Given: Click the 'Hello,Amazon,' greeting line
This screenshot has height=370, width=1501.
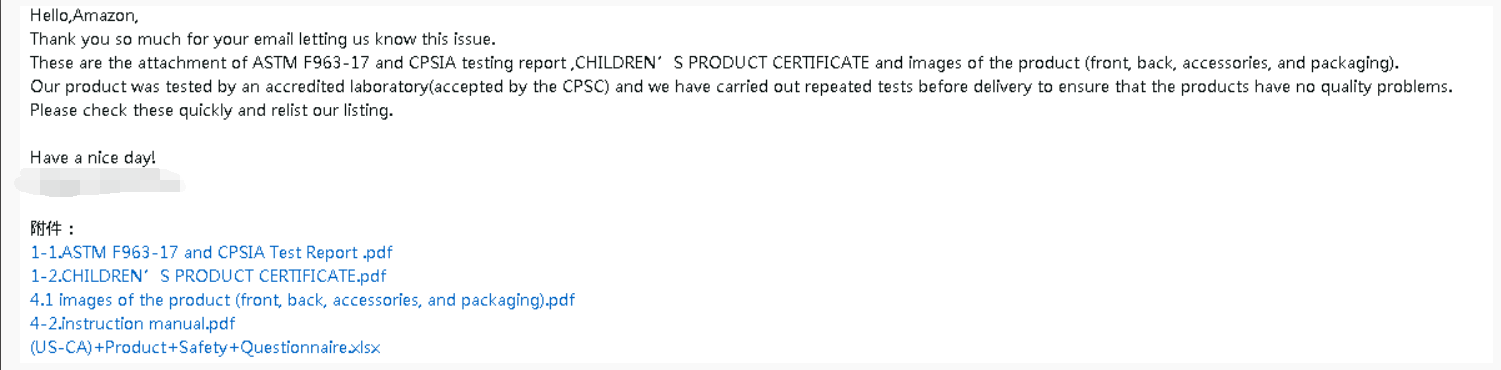Looking at the screenshot, I should (84, 16).
